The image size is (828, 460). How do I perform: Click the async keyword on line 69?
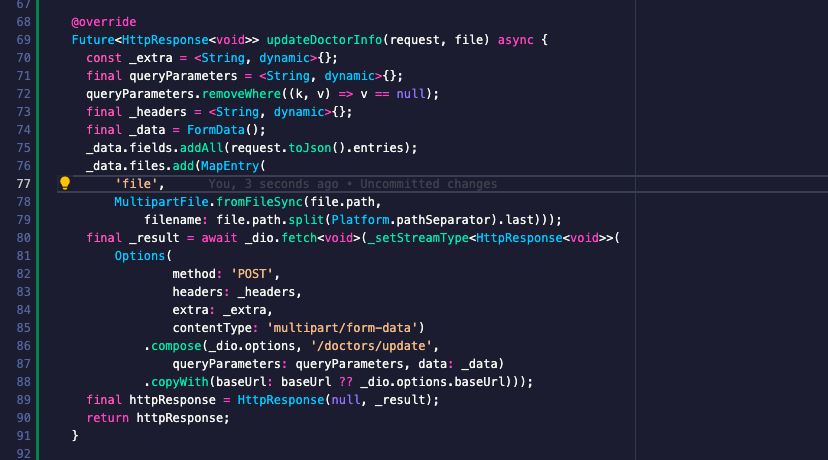click(515, 40)
